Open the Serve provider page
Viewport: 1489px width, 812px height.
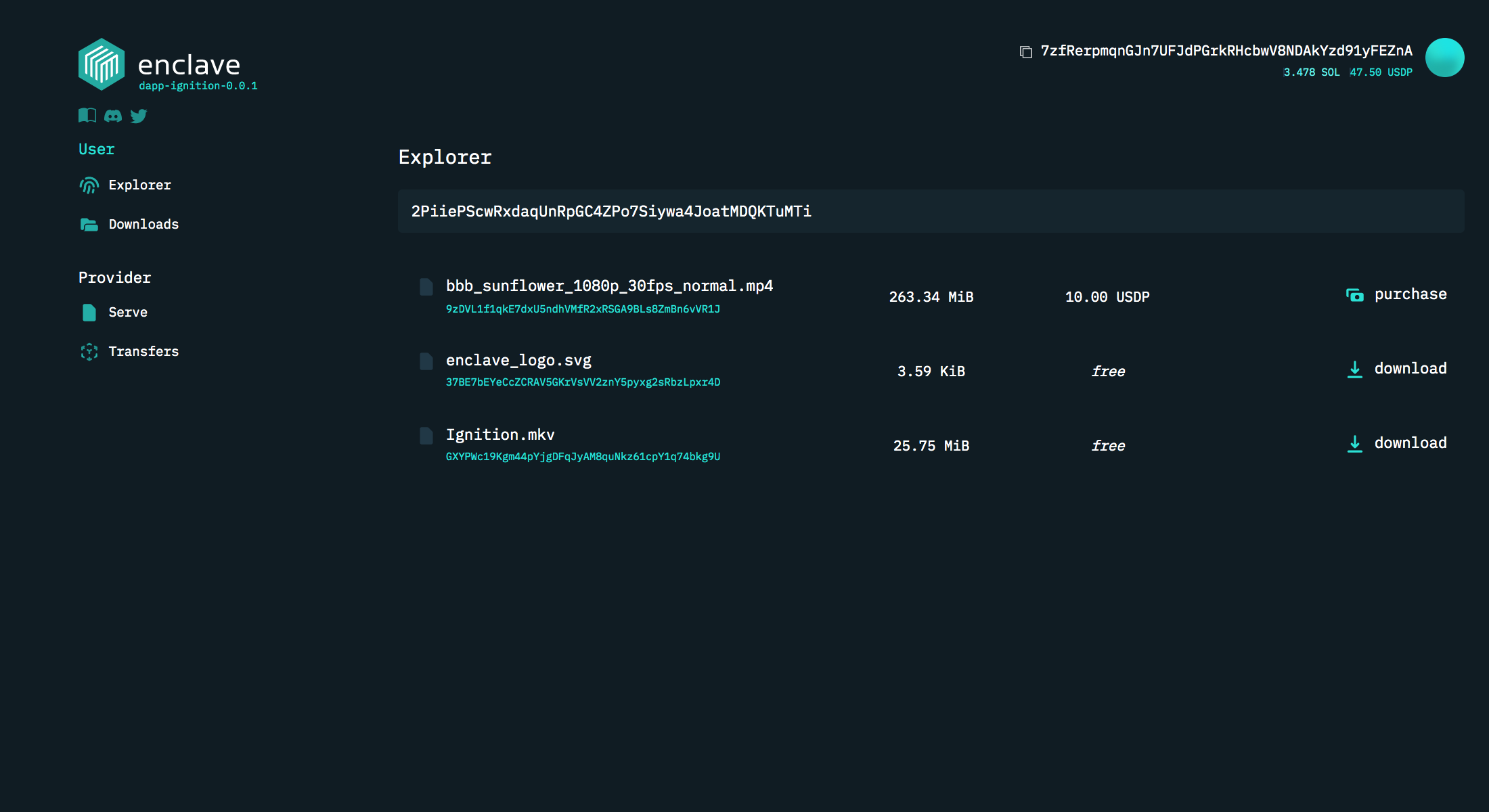(x=128, y=313)
